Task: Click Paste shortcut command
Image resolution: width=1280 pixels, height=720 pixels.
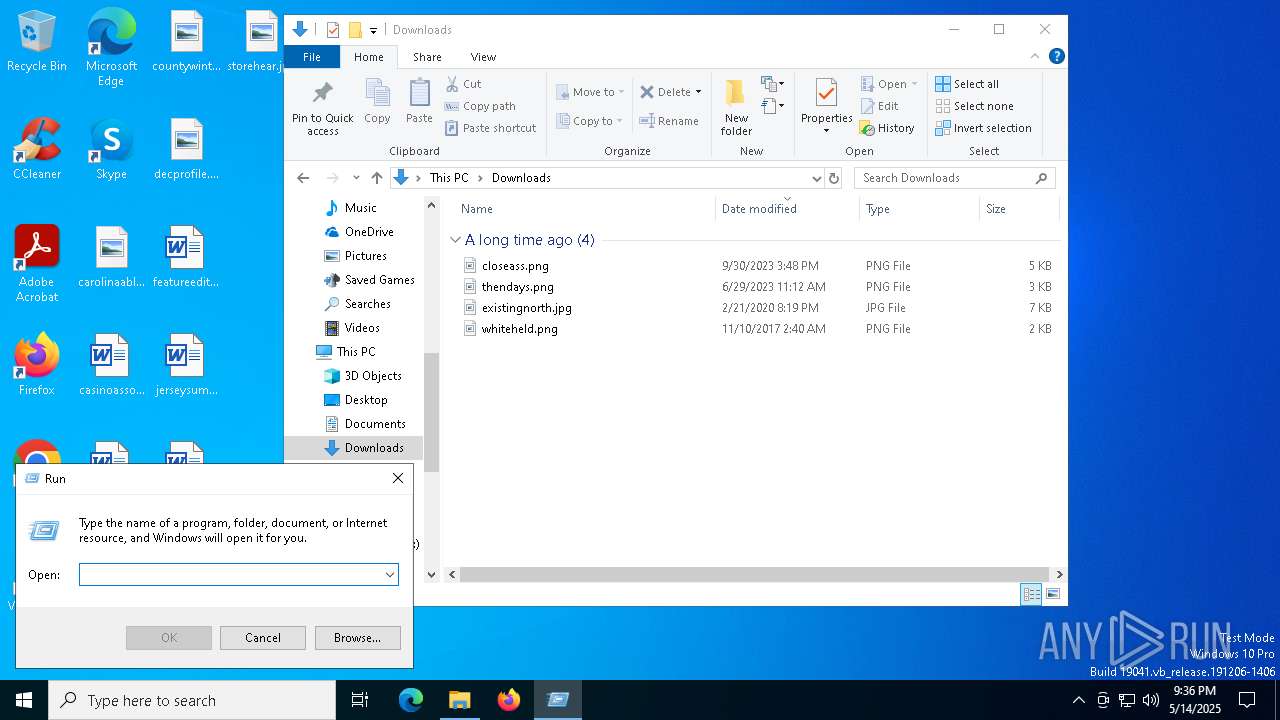Action: 491,128
